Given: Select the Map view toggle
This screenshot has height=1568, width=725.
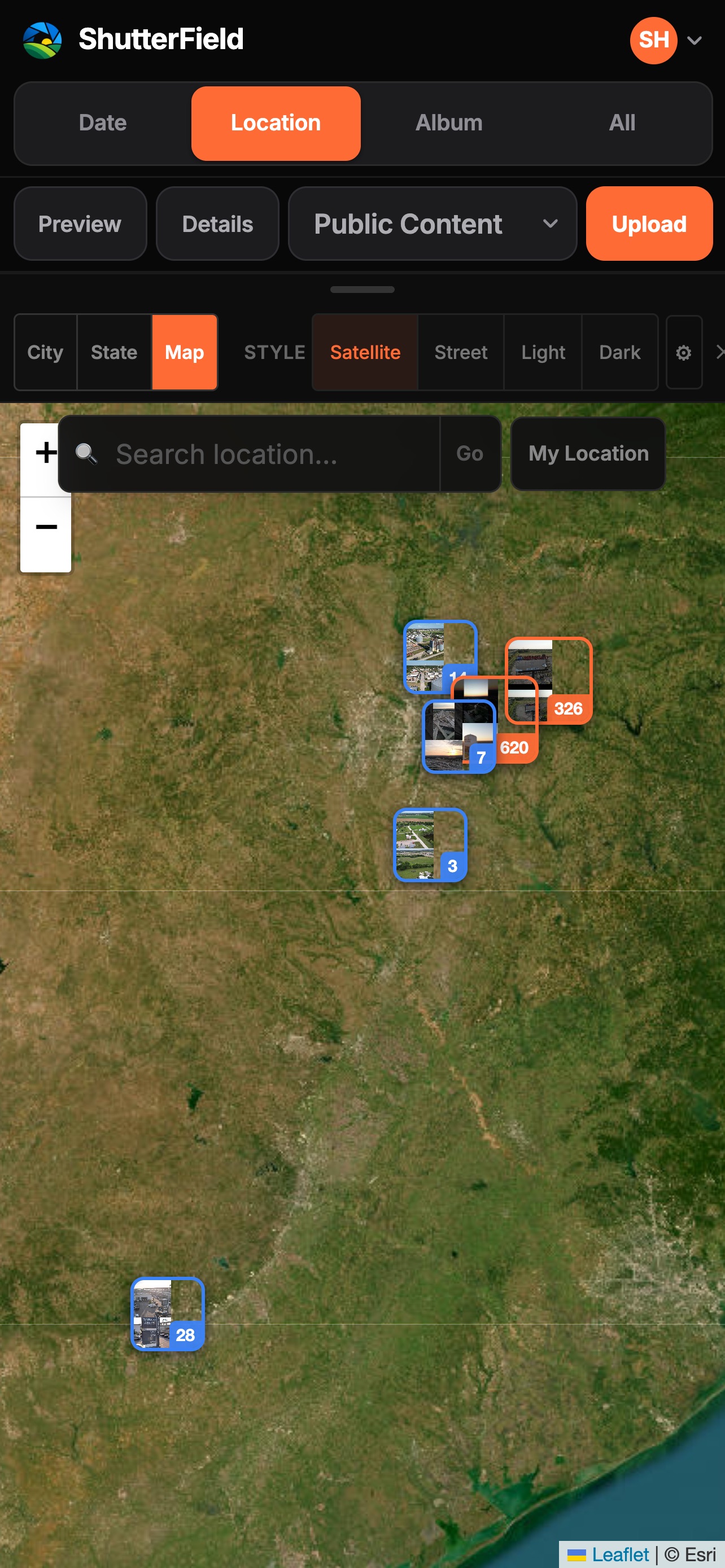Looking at the screenshot, I should (185, 352).
